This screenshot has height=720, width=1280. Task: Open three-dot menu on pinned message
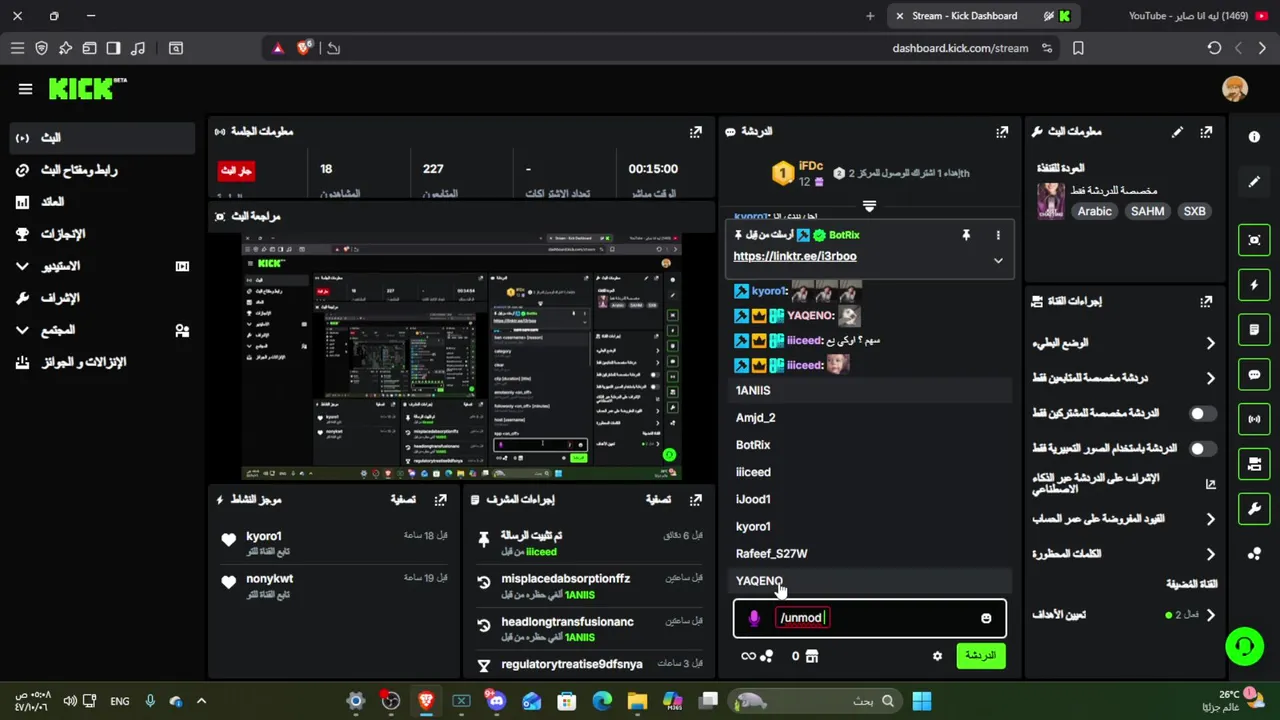[x=998, y=235]
